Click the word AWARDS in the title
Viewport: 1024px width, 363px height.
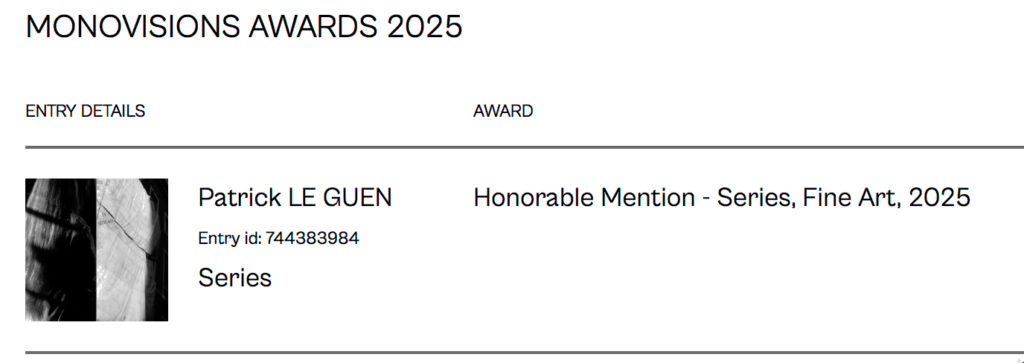314,27
